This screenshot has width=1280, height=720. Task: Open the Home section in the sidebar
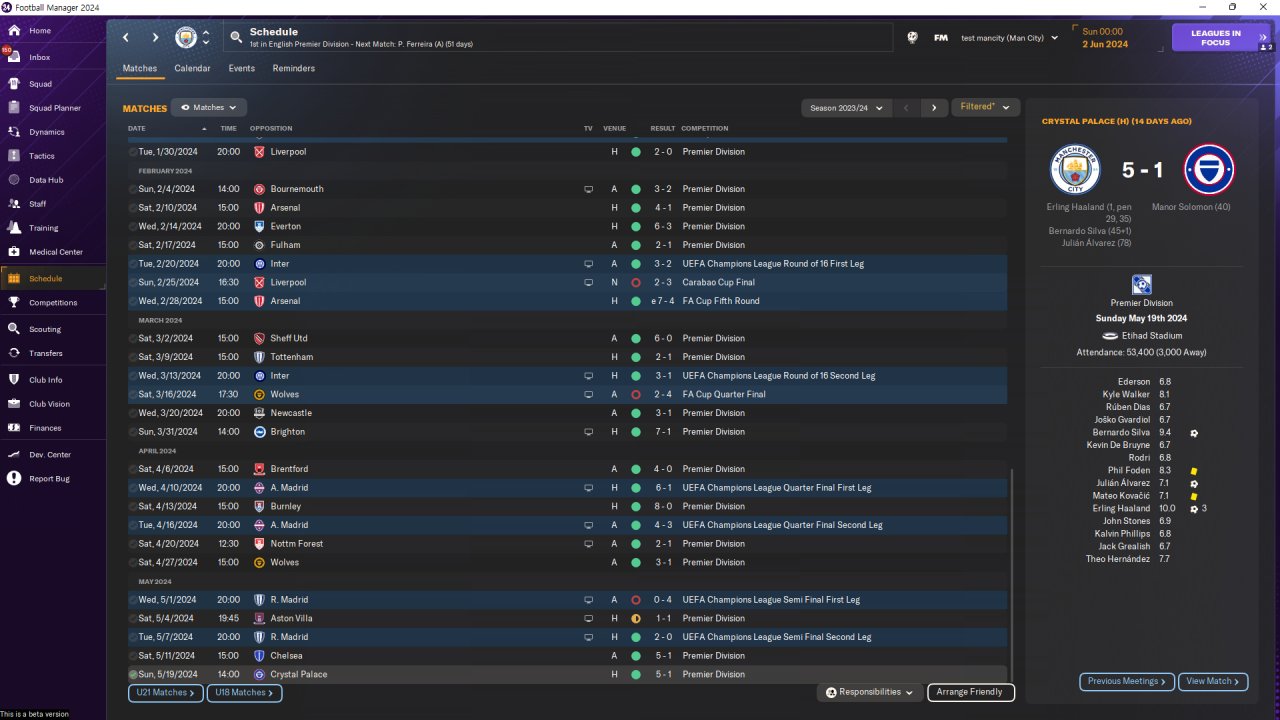(40, 31)
